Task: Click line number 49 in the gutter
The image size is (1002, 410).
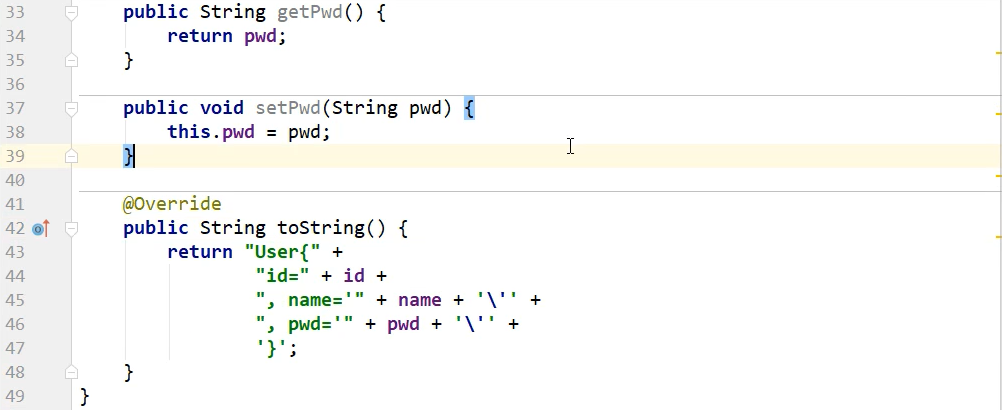Action: [13, 396]
